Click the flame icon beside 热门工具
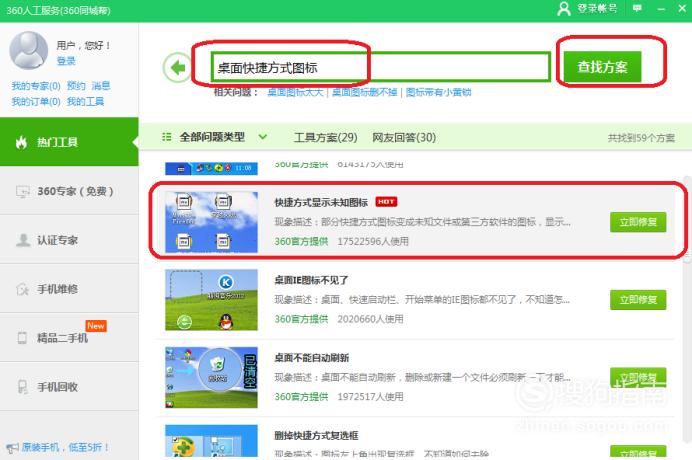 [x=21, y=142]
